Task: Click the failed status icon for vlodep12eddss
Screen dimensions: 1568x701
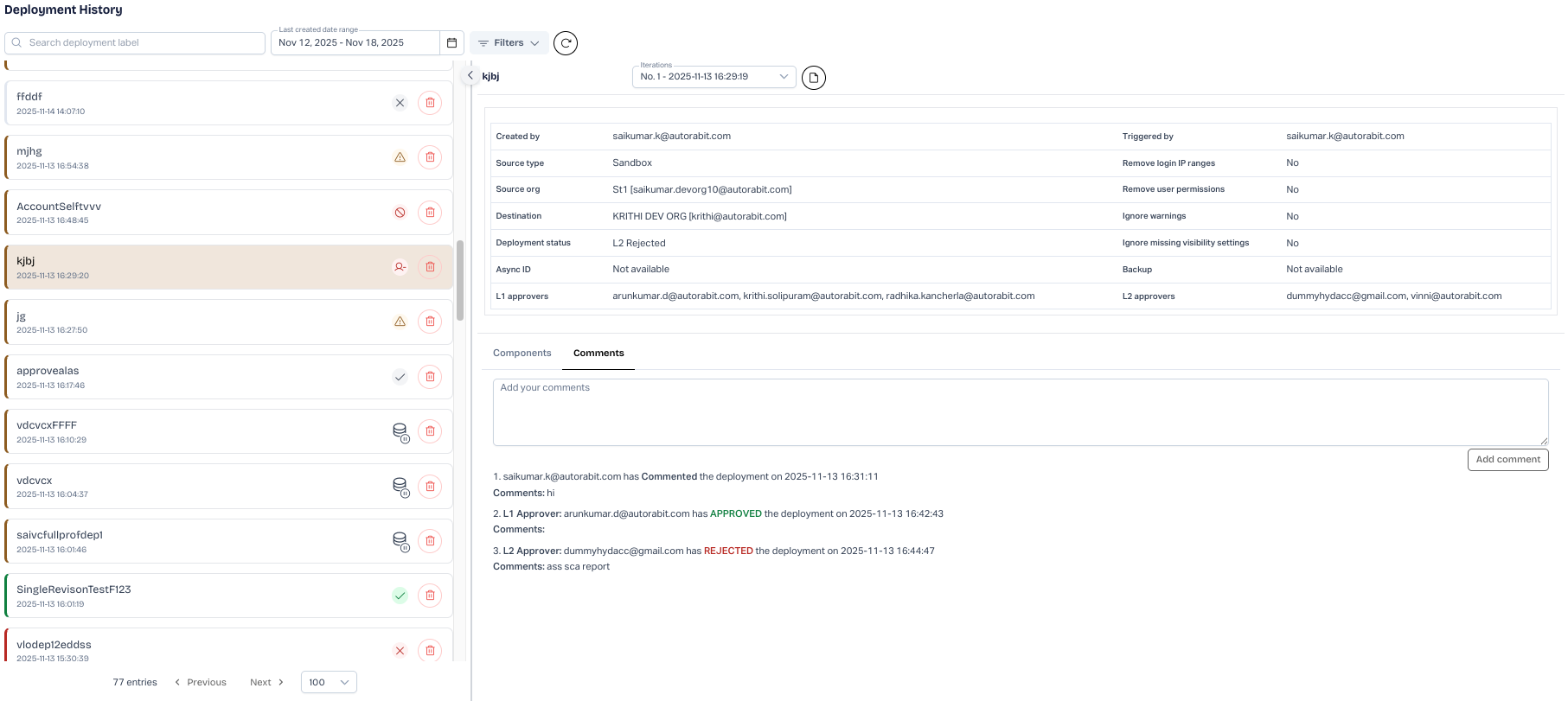Action: pyautogui.click(x=400, y=651)
